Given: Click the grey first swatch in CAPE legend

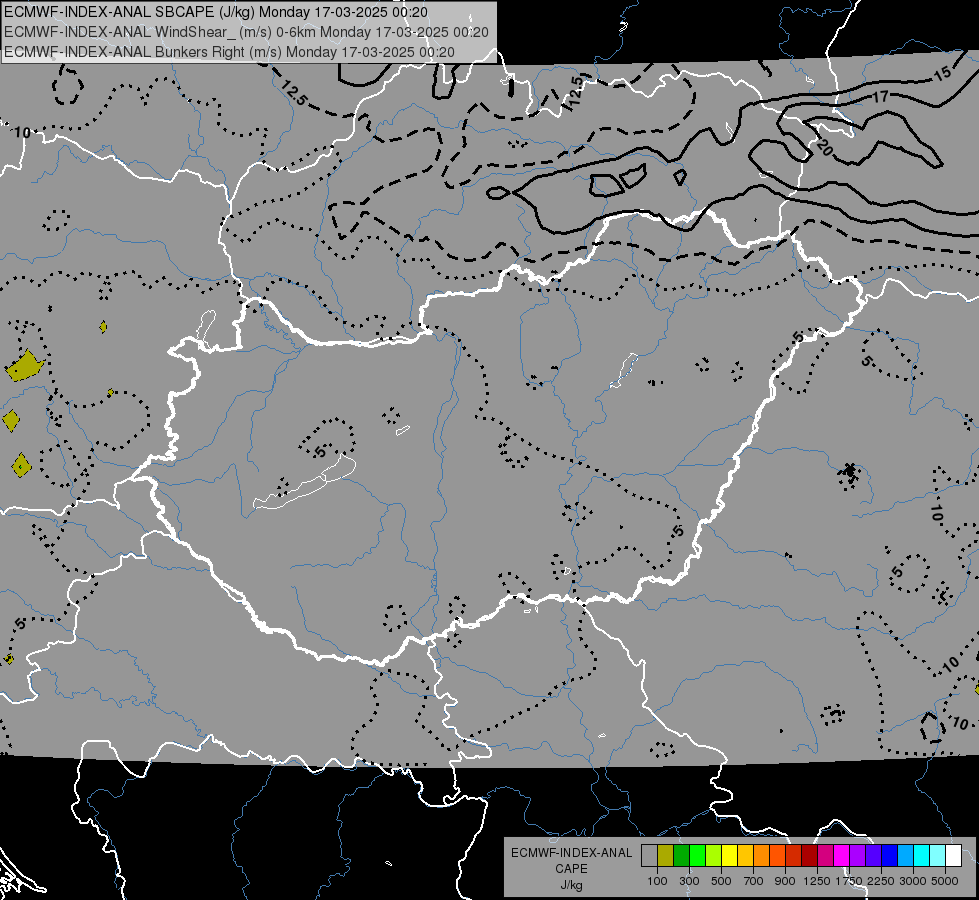Looking at the screenshot, I should (649, 855).
